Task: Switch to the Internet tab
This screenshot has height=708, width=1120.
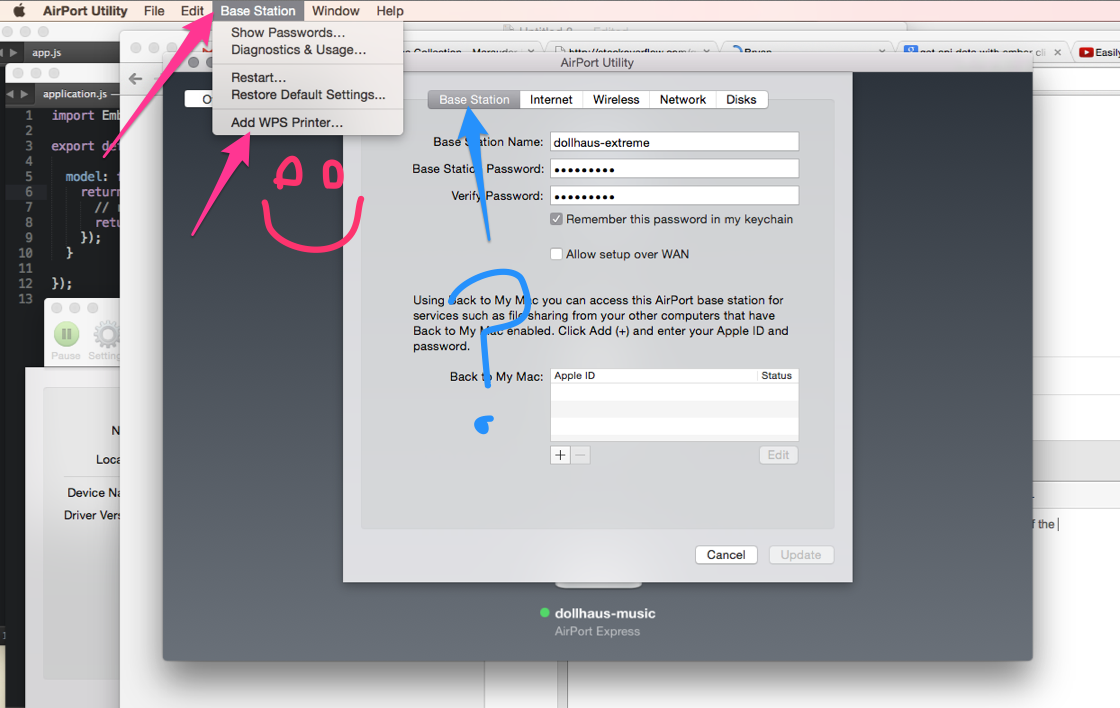Action: click(x=551, y=99)
